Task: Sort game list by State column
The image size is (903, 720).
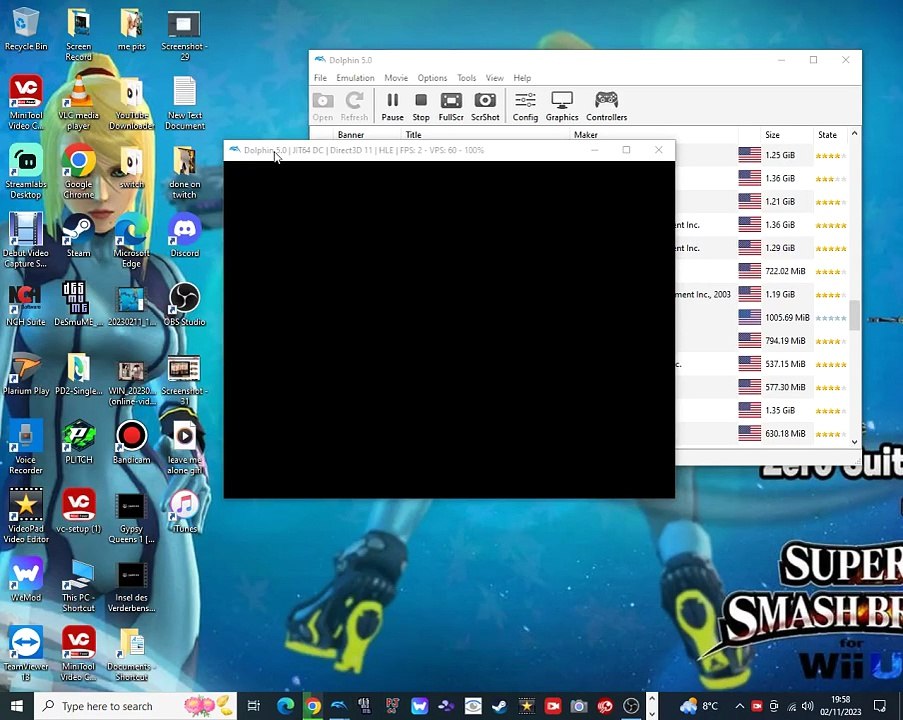Action: pos(828,135)
